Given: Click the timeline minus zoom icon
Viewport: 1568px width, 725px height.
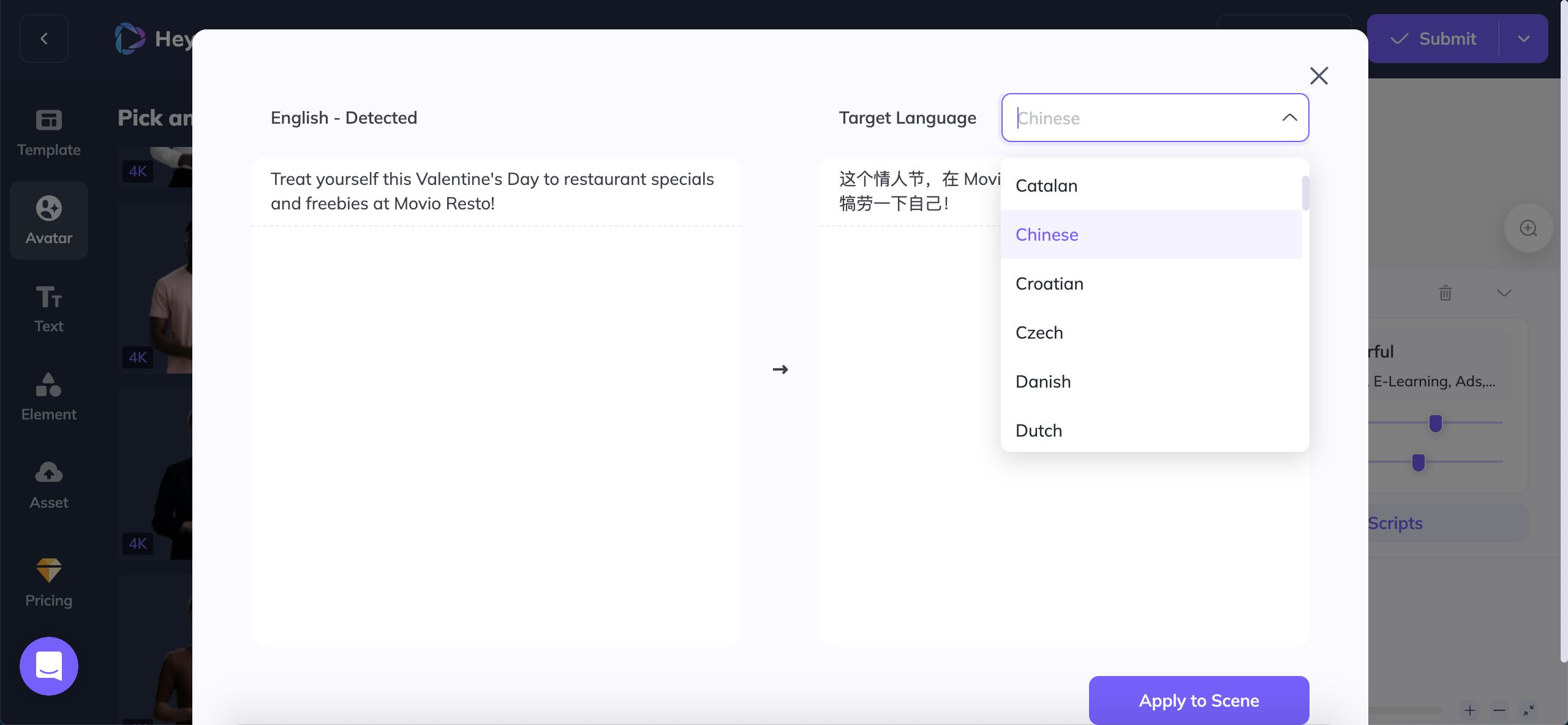Looking at the screenshot, I should click(x=1499, y=710).
